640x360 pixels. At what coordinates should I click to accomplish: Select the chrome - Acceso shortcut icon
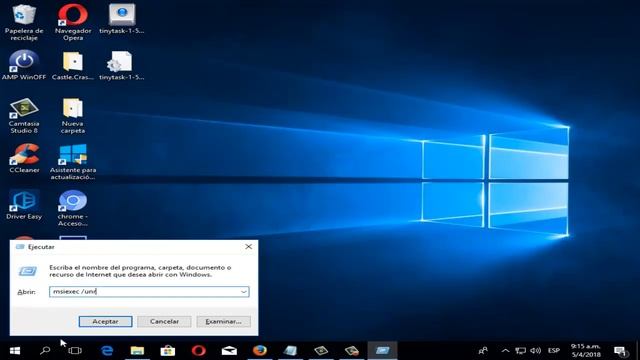73,208
